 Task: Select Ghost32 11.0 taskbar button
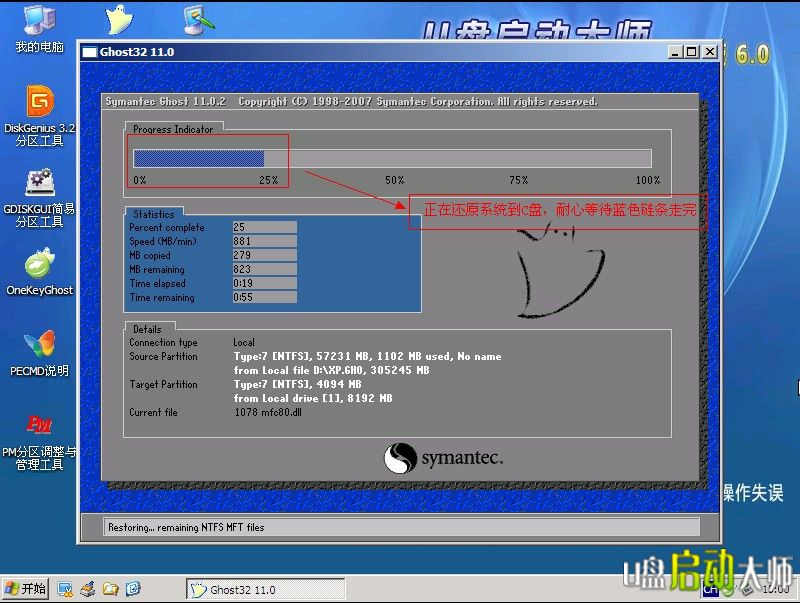tap(266, 590)
